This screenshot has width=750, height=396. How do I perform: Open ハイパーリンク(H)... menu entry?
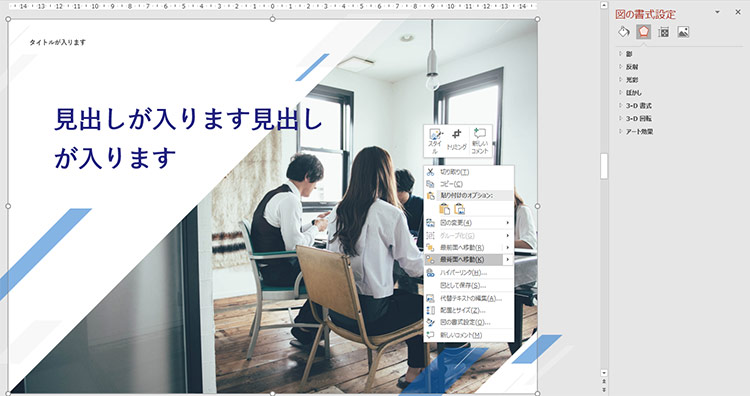tap(469, 273)
